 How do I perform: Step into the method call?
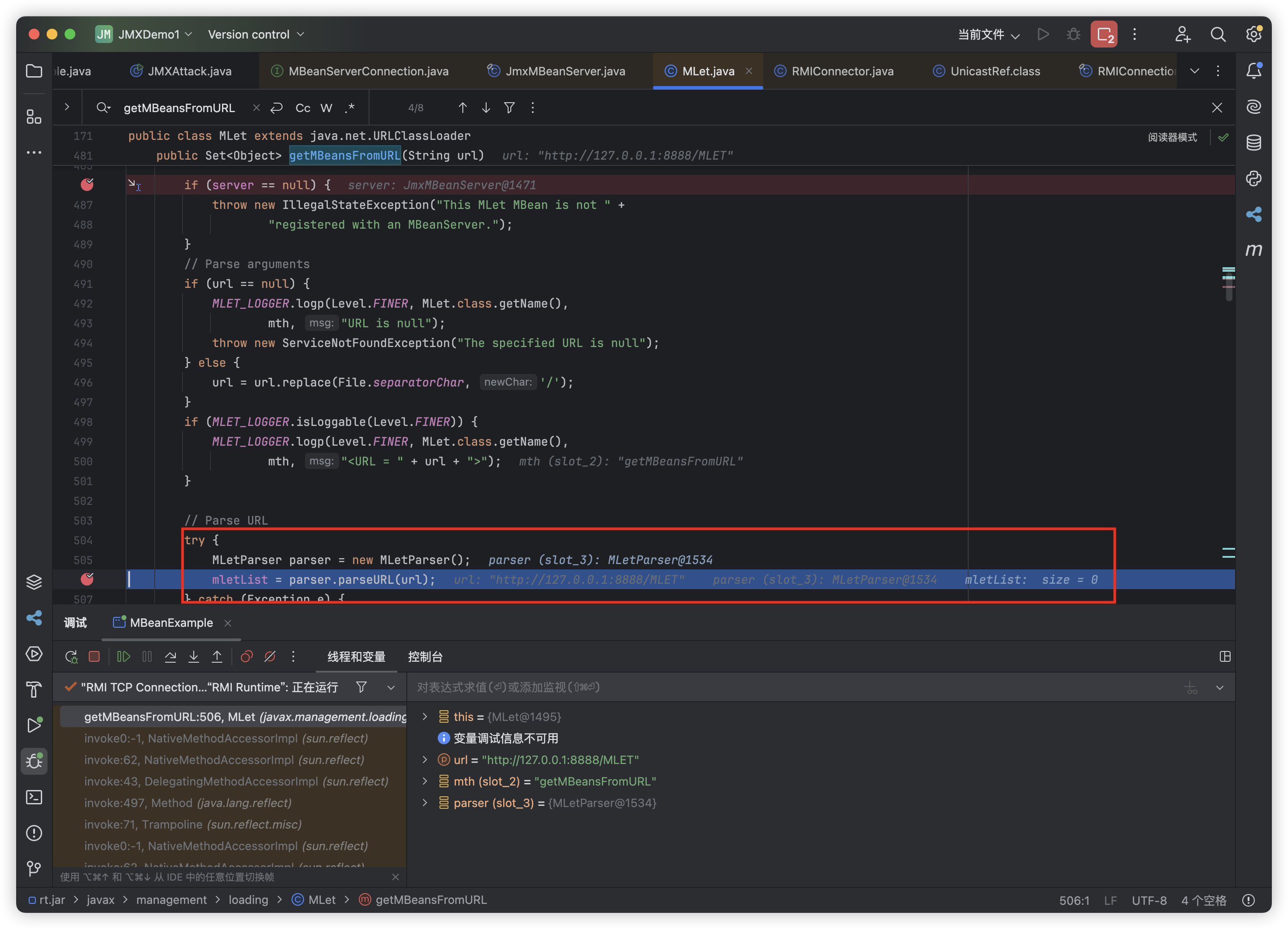[x=194, y=657]
